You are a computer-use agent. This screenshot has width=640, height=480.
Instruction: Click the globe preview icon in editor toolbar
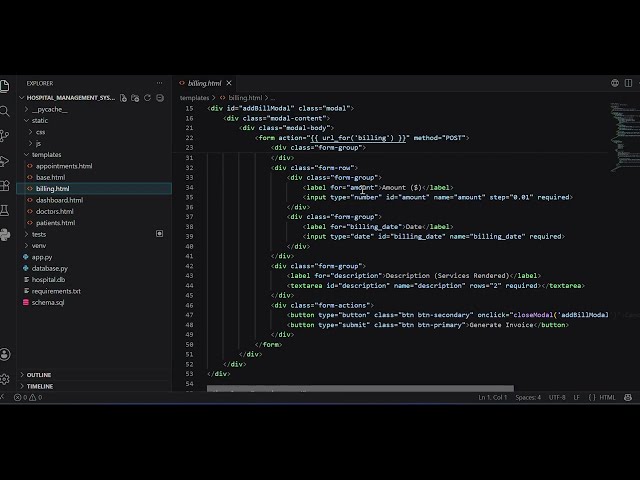click(x=615, y=83)
